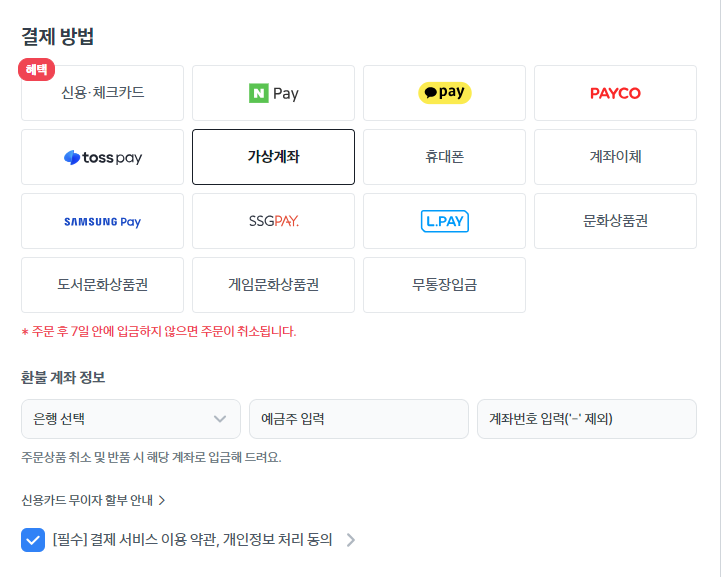
Task: Expand 결제 서비스 이용 약관 details chevron
Action: pos(351,540)
